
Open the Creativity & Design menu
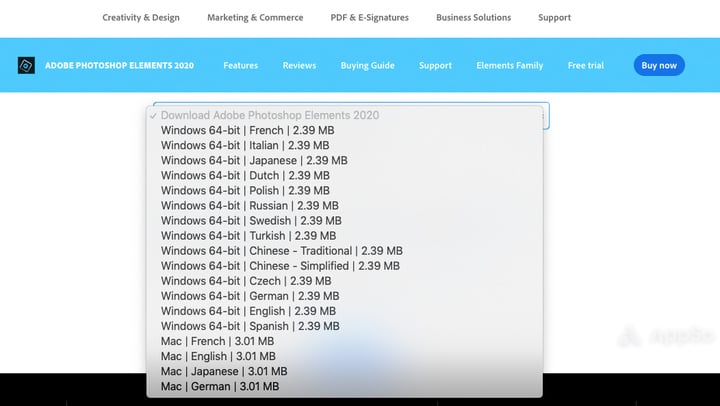[x=141, y=17]
